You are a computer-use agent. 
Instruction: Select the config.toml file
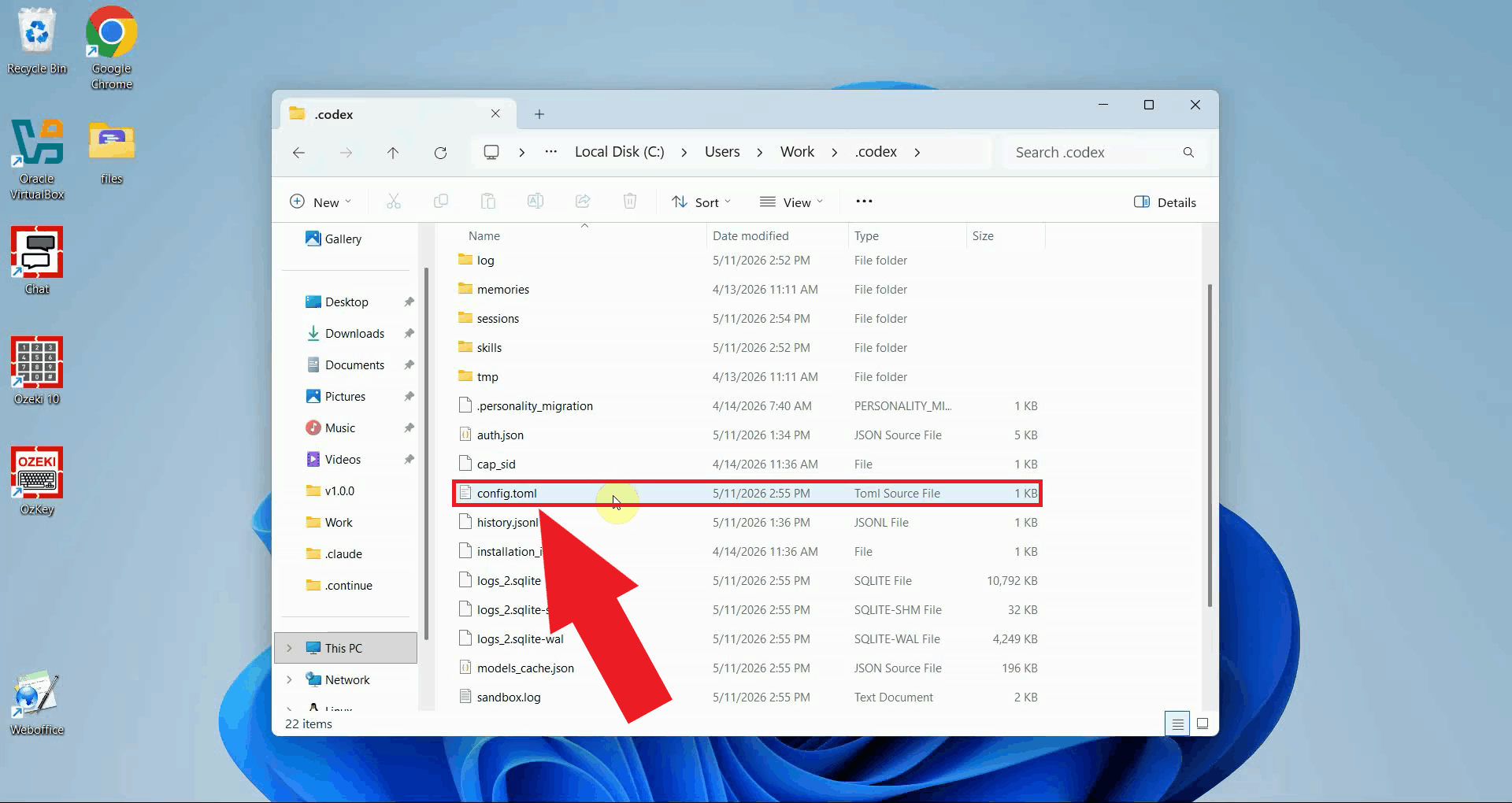pyautogui.click(x=747, y=494)
